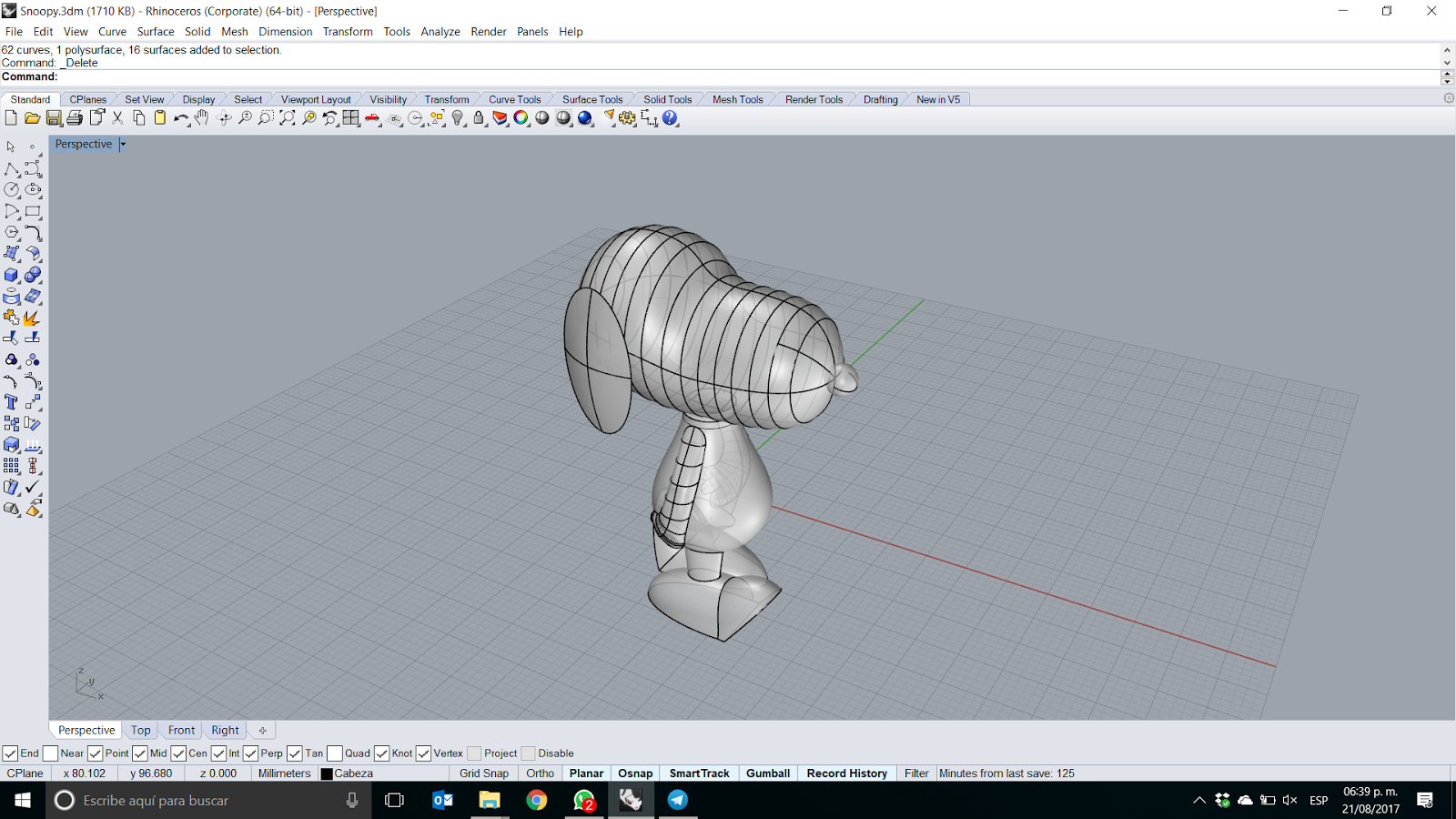Image resolution: width=1456 pixels, height=819 pixels.
Task: Switch to the Curve Tools toolbar tab
Action: click(515, 99)
